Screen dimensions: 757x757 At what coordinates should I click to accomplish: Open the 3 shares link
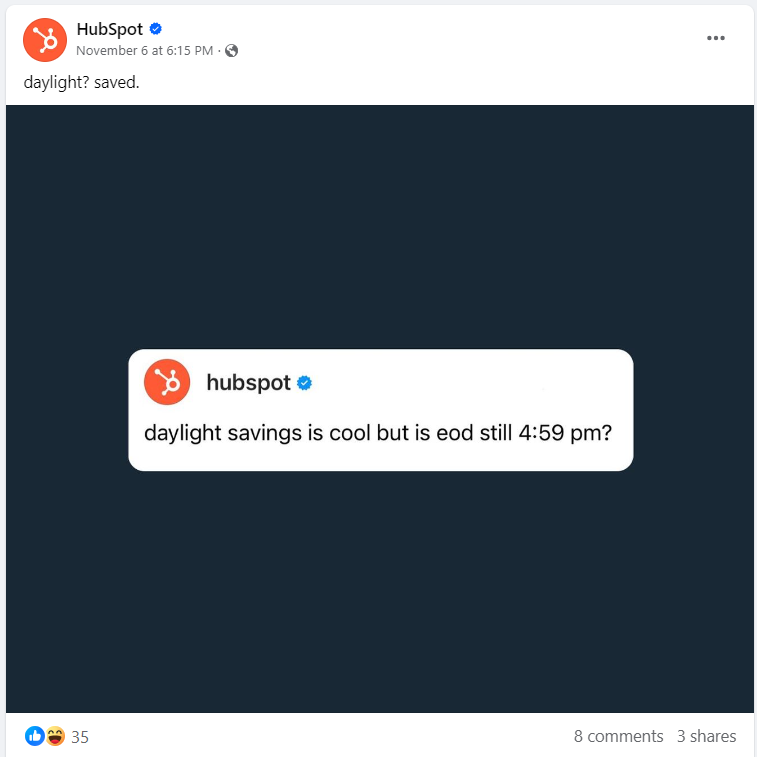coord(706,736)
